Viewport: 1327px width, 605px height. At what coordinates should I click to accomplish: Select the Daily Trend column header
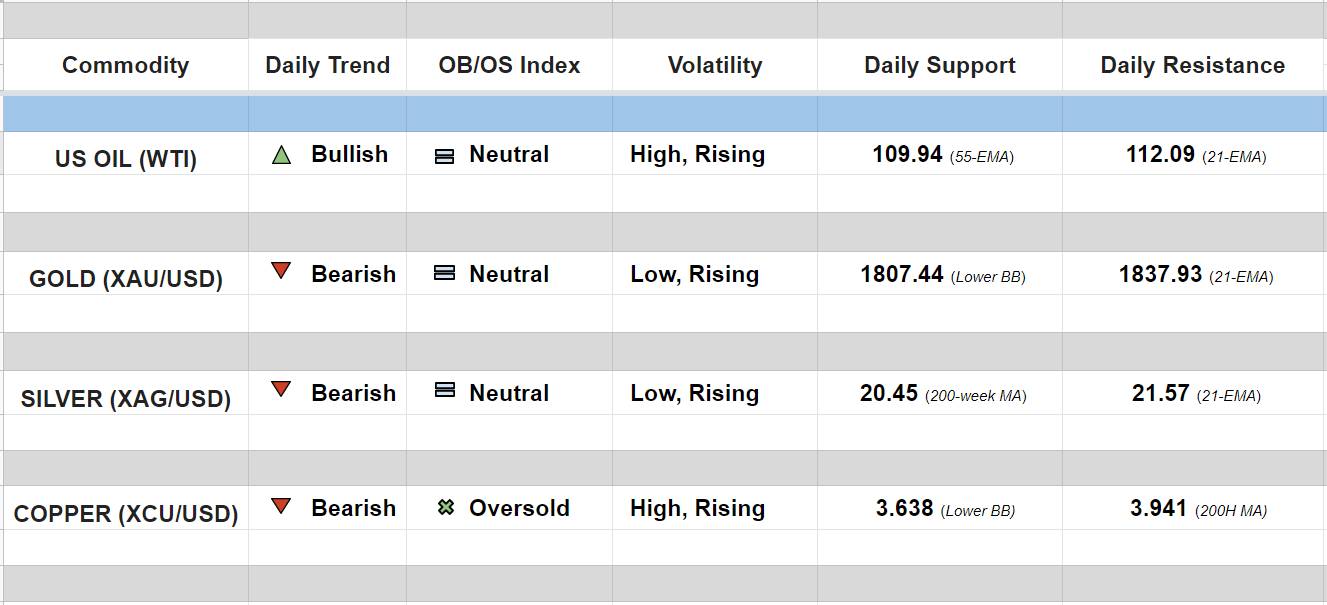pyautogui.click(x=327, y=66)
